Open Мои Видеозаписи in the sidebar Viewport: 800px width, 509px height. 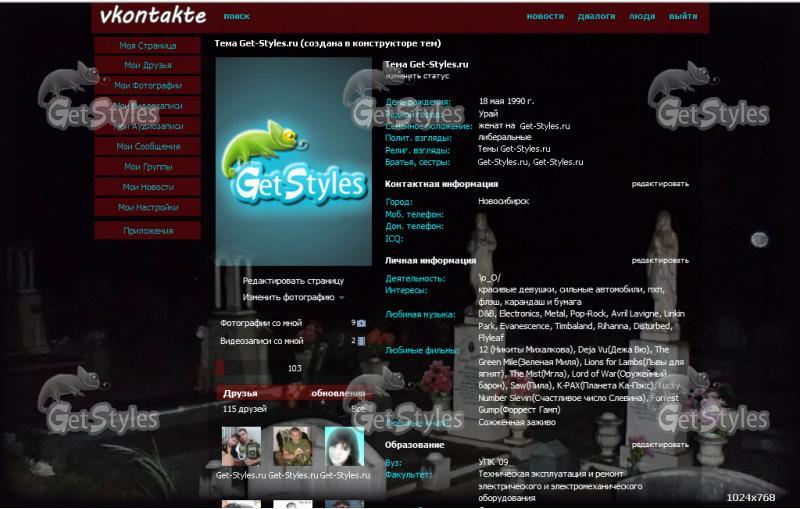(x=147, y=106)
